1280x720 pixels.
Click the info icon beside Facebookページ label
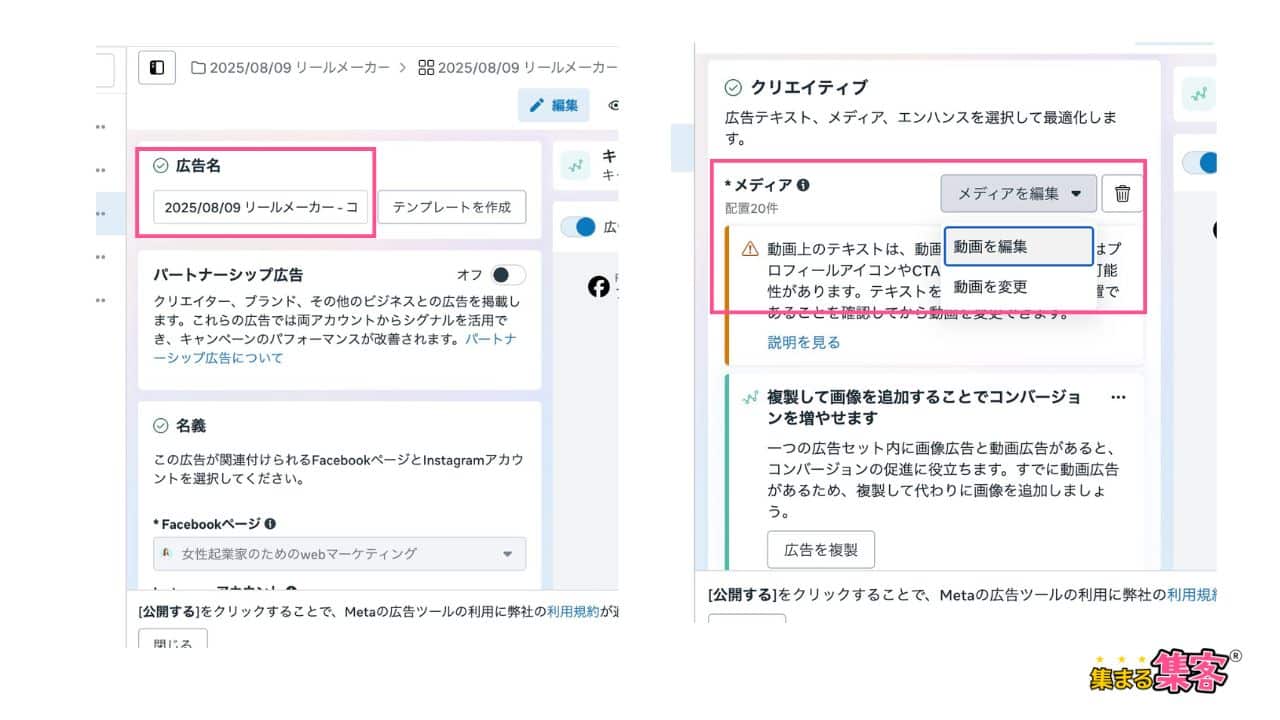pos(271,524)
